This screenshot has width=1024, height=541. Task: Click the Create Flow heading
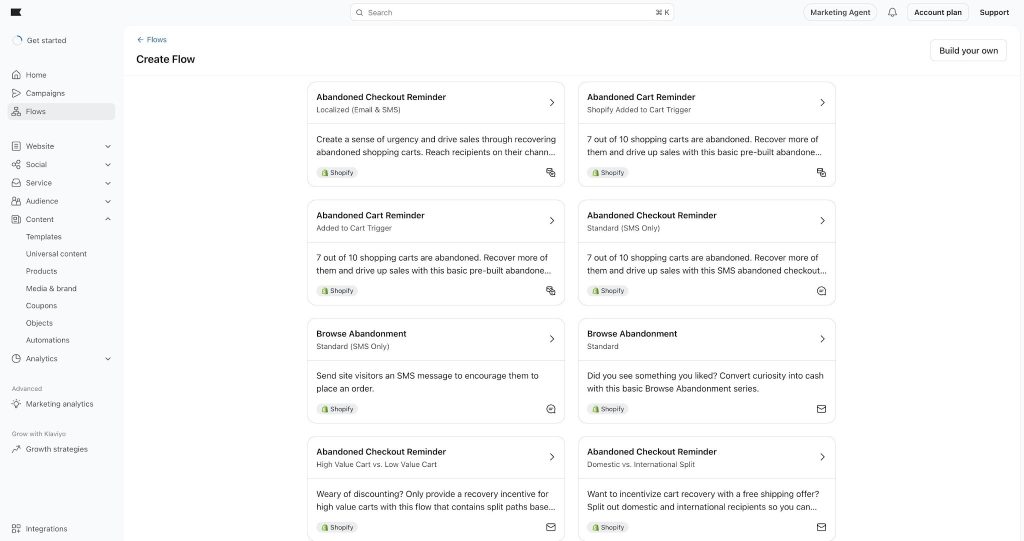[165, 59]
